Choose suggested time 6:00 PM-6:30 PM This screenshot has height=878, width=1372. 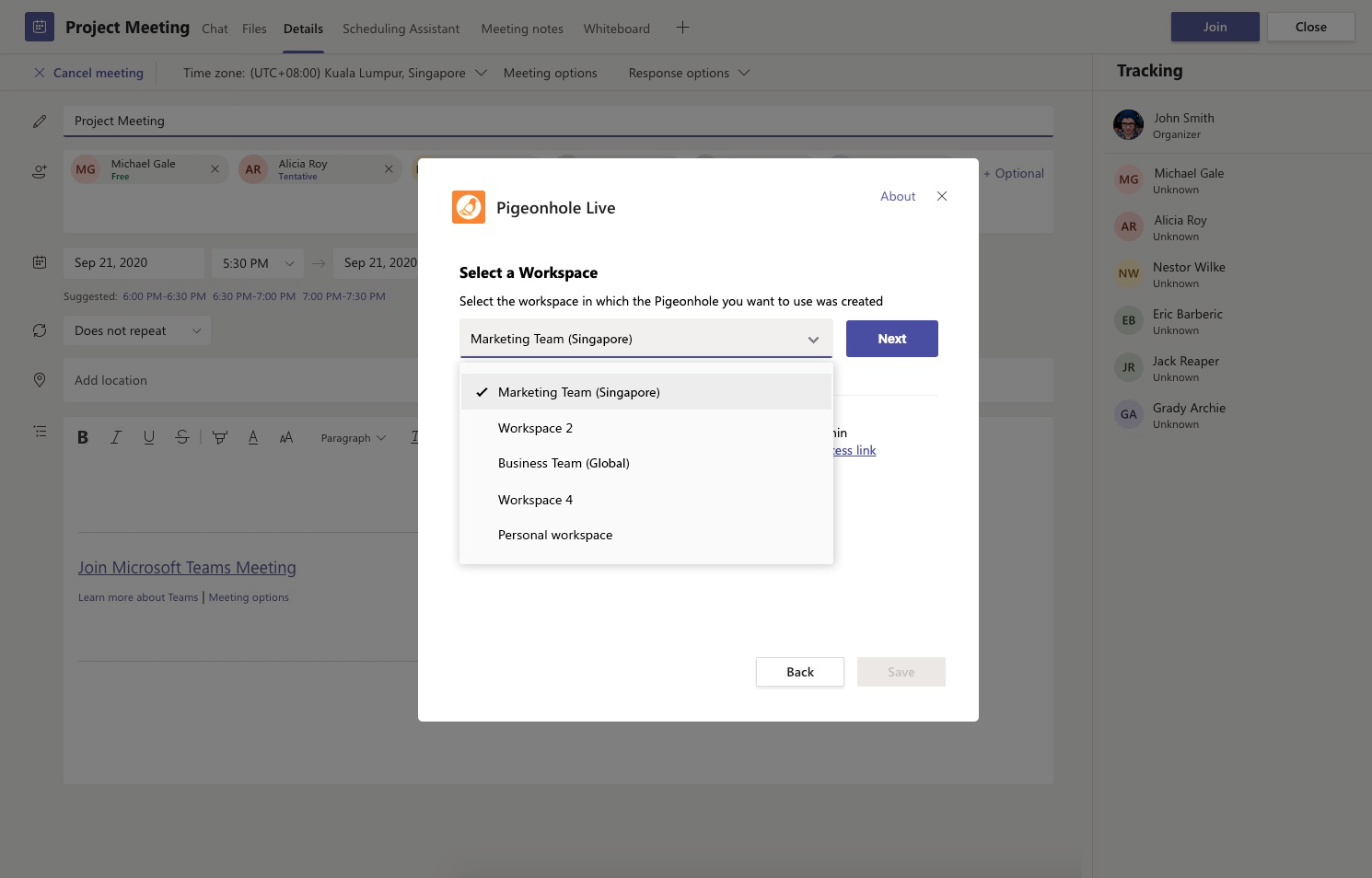click(165, 296)
